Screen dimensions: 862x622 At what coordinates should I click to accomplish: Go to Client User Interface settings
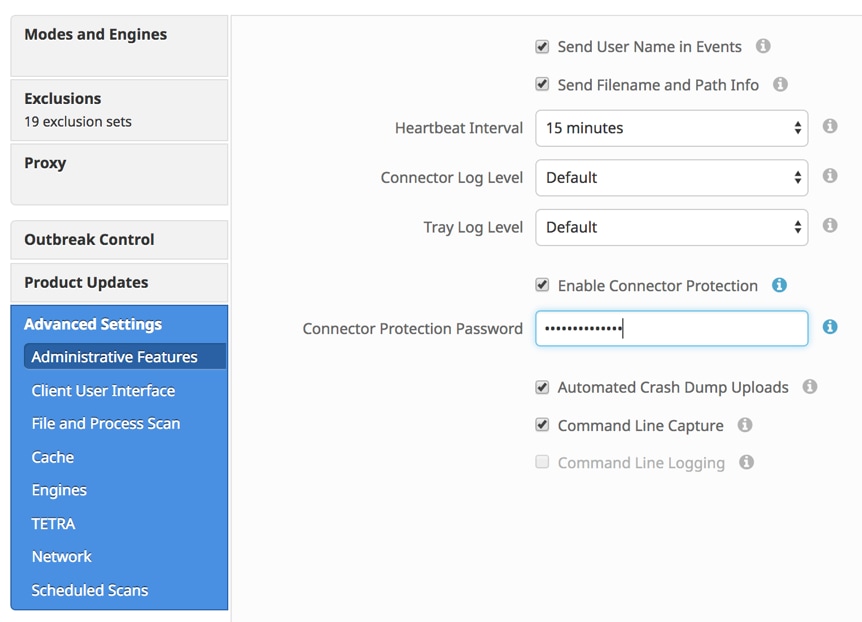point(103,391)
